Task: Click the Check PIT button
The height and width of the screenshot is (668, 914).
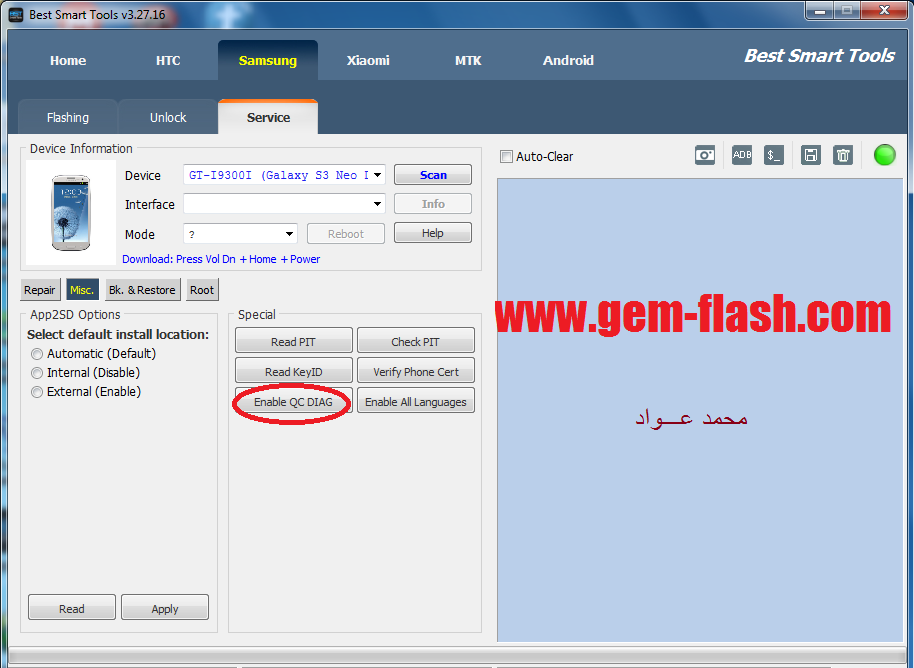Action: point(415,342)
